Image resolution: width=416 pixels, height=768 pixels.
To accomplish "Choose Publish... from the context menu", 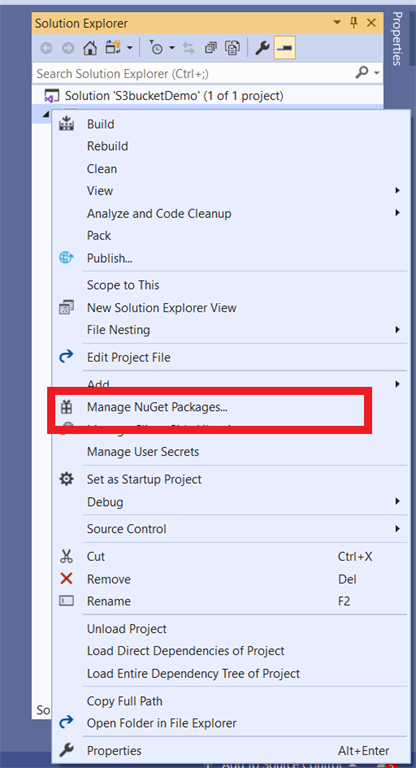I will click(110, 258).
